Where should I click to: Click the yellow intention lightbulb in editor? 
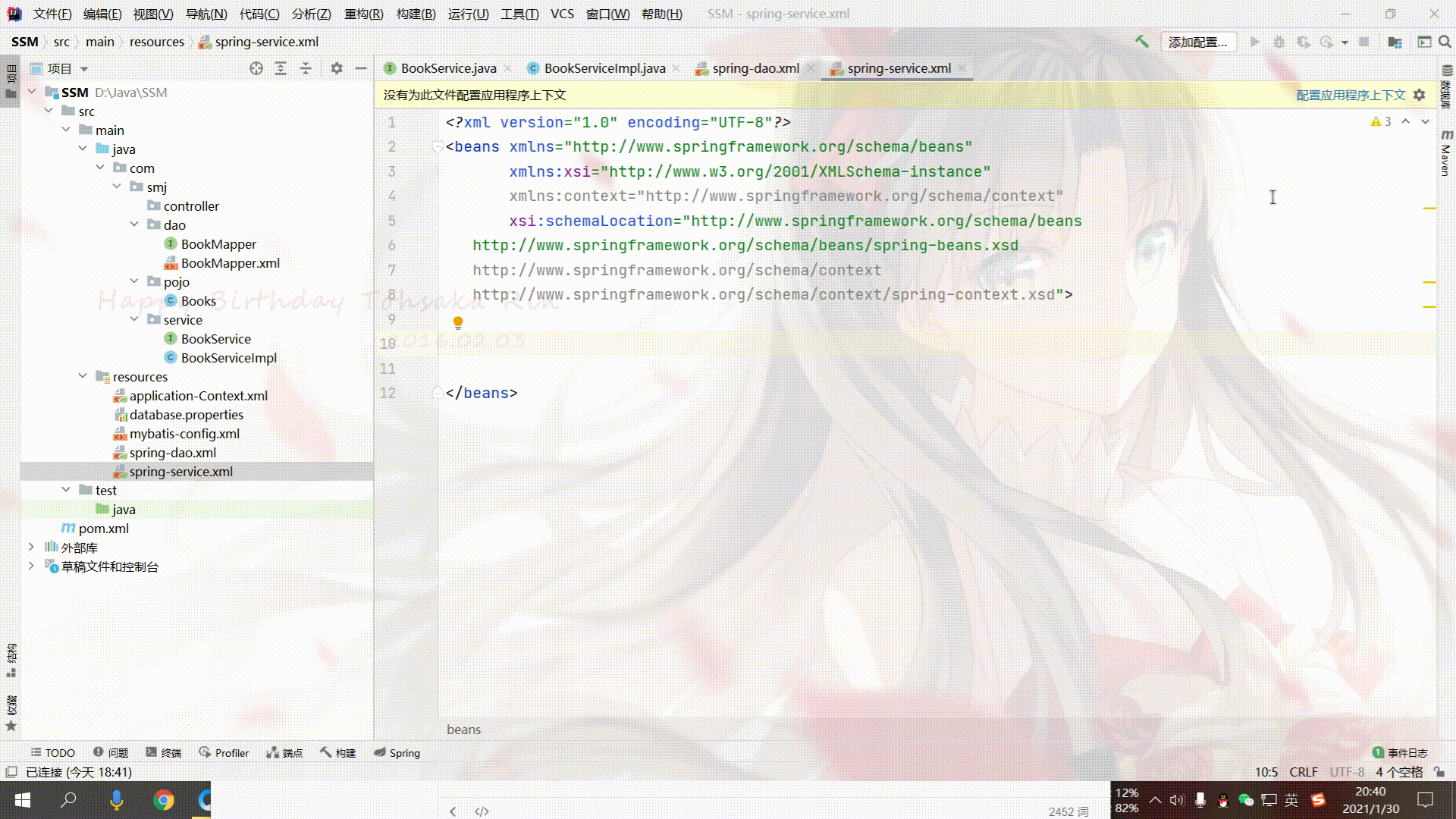tap(458, 322)
